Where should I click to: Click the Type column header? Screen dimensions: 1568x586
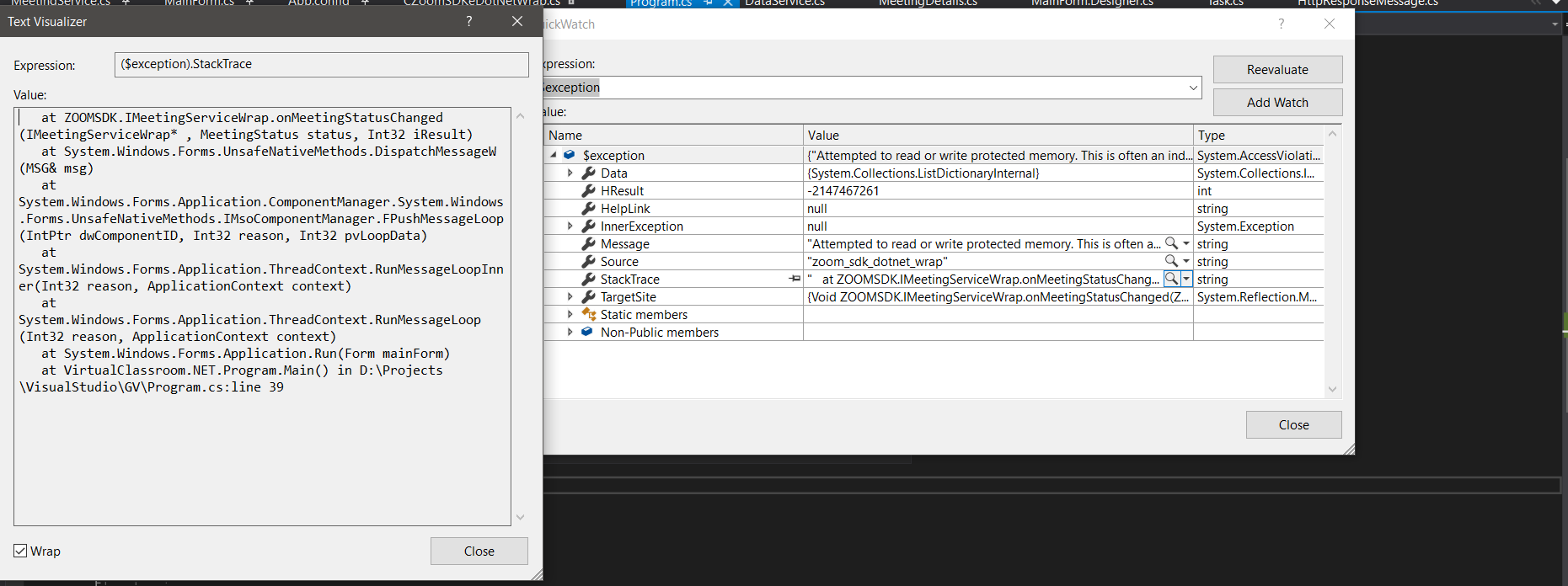(x=1259, y=135)
